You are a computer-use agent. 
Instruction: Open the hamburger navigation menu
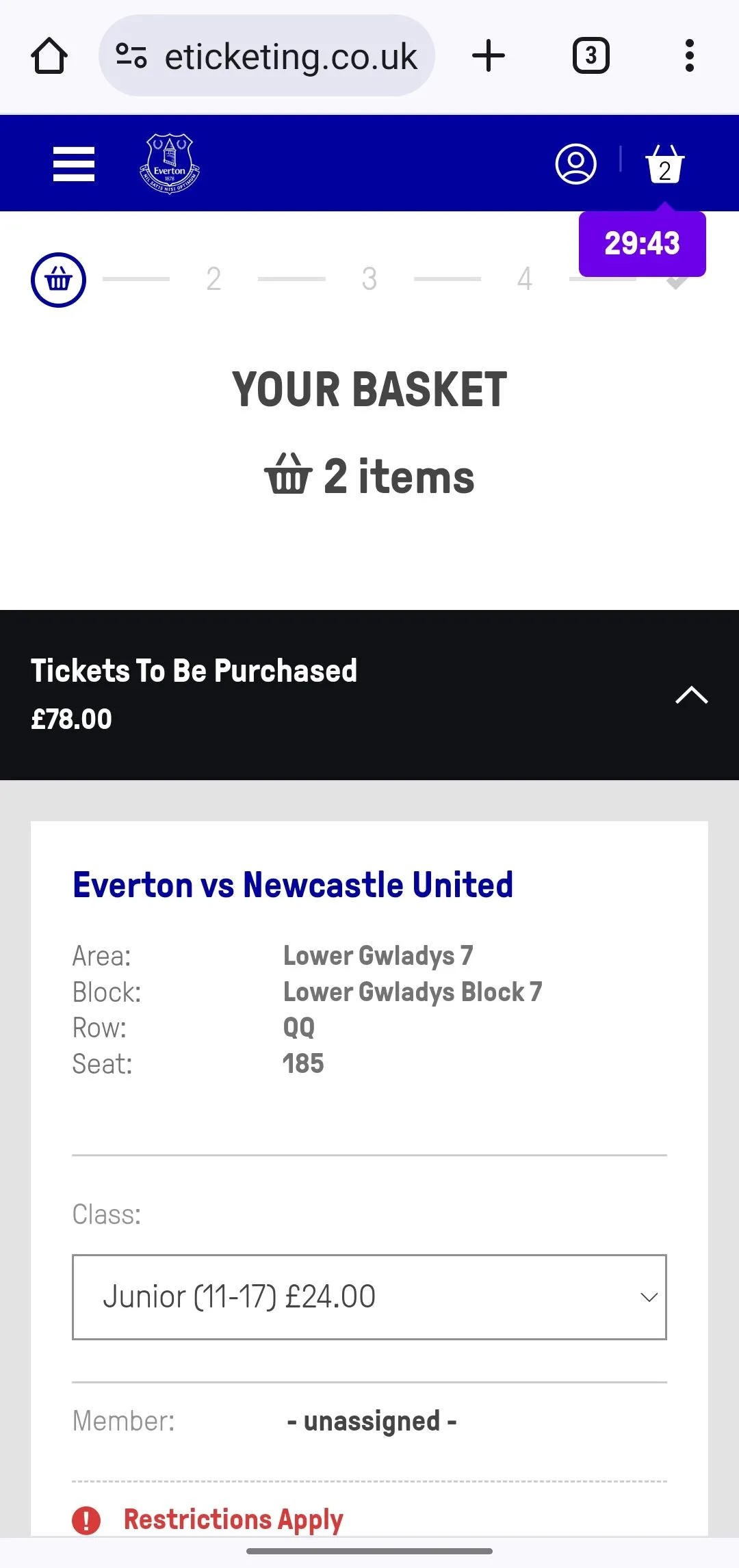point(74,164)
